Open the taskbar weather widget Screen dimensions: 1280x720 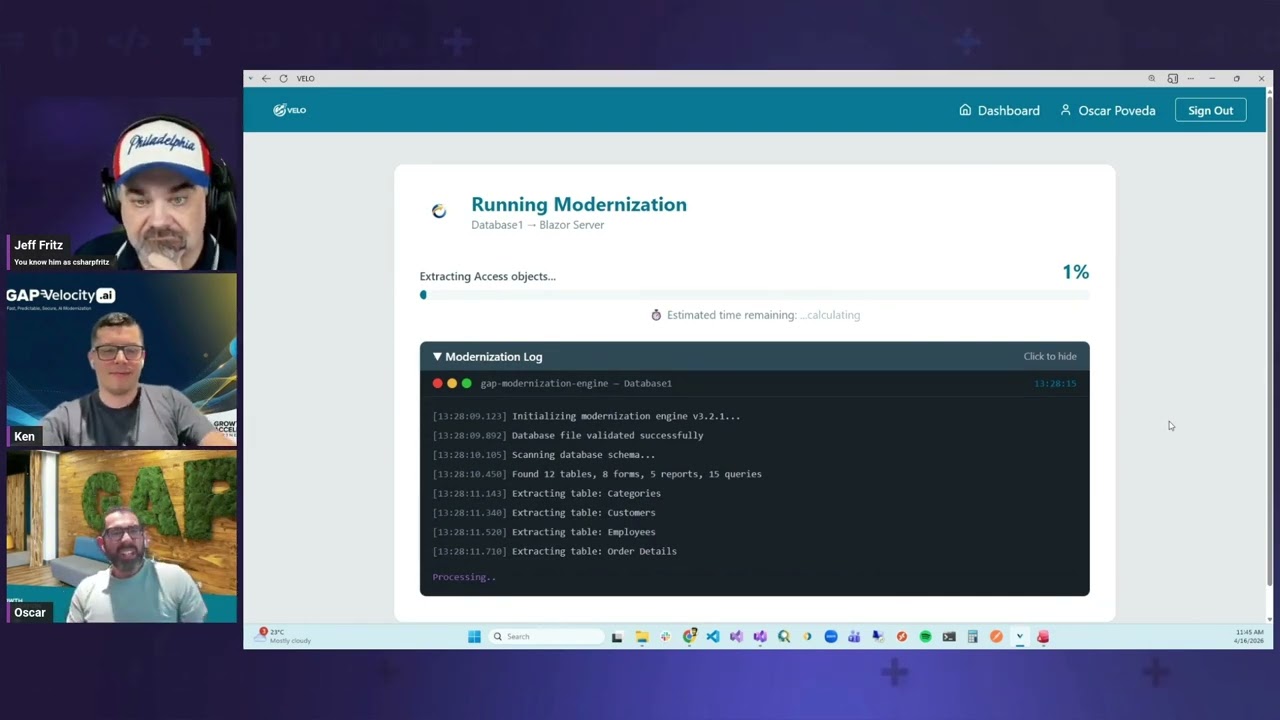coord(284,636)
